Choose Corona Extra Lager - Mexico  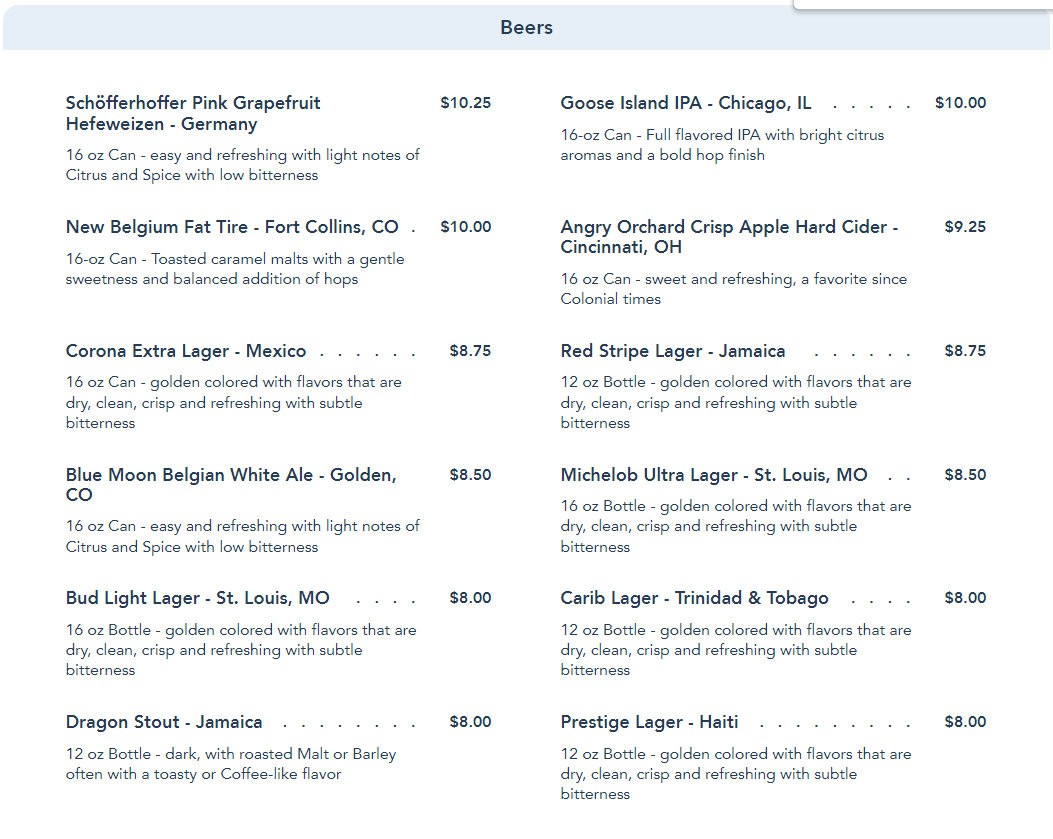click(186, 351)
